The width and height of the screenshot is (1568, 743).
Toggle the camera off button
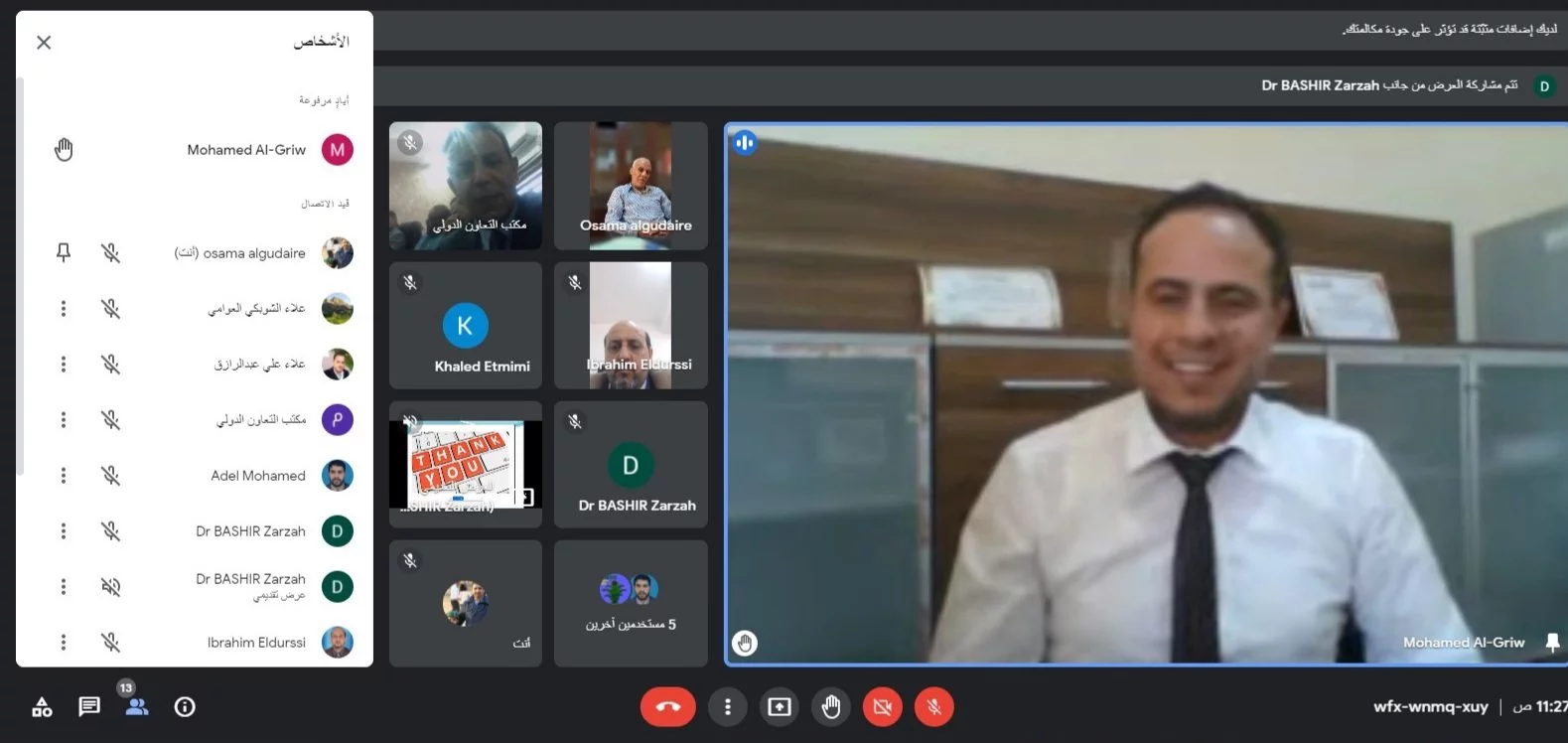tap(882, 706)
